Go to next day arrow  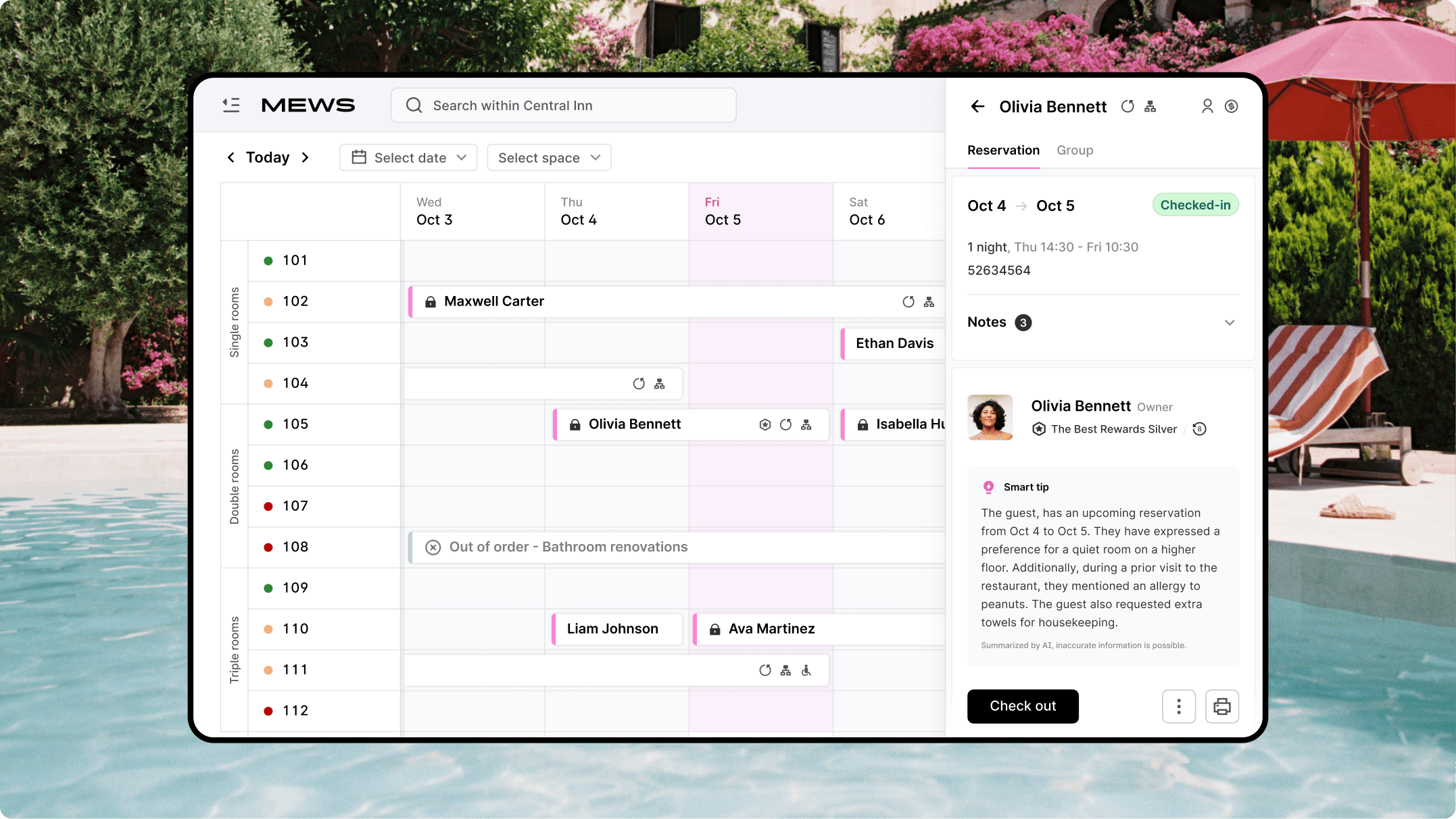tap(306, 157)
